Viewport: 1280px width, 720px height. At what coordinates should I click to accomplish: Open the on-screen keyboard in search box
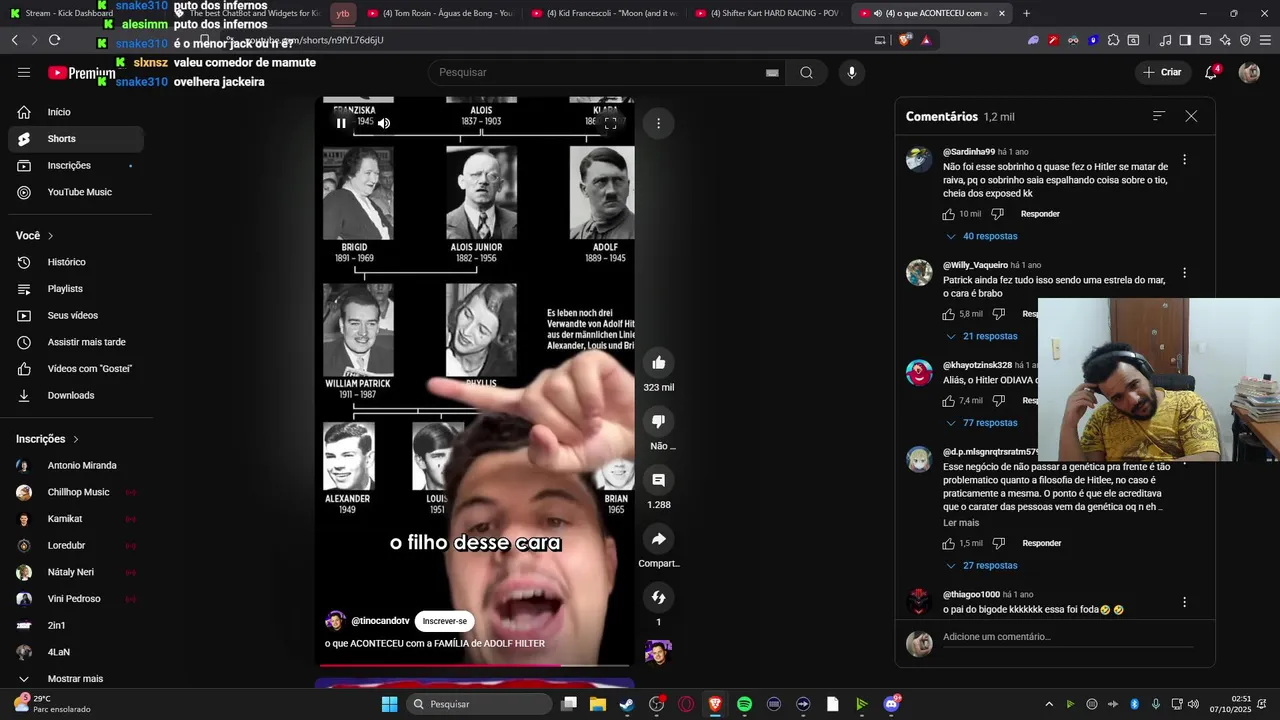772,72
